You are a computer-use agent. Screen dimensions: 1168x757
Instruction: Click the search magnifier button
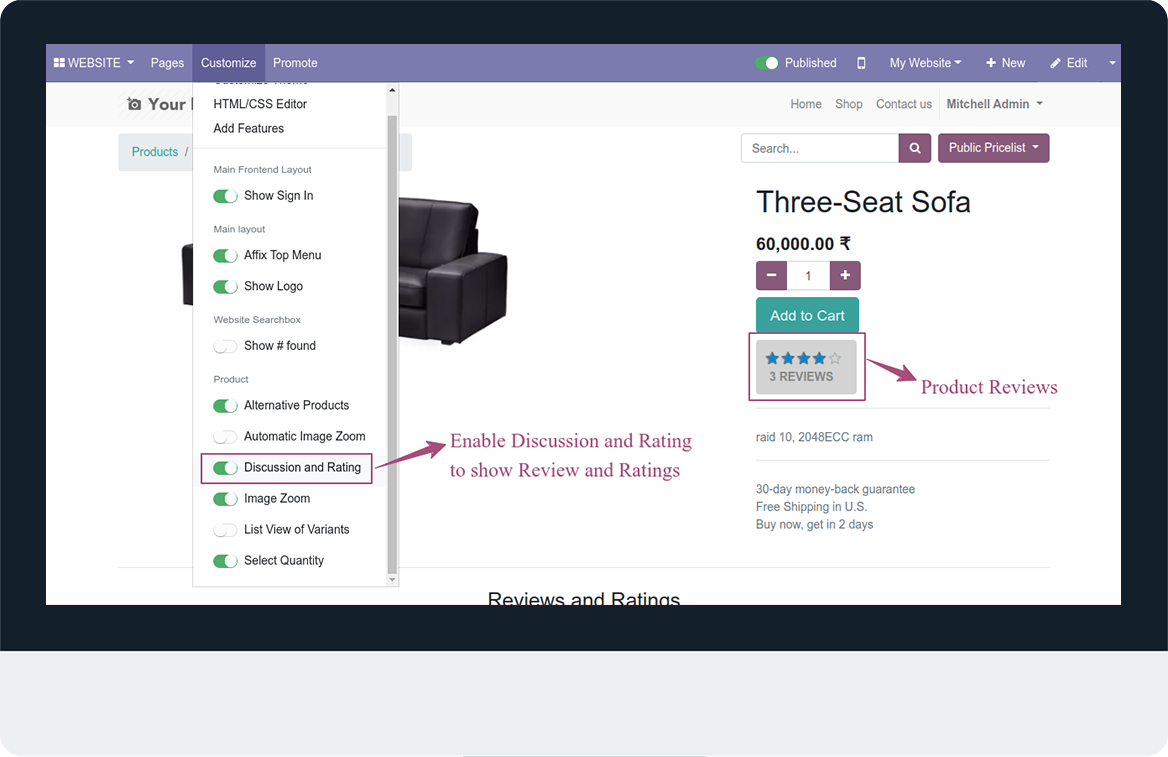(x=915, y=148)
